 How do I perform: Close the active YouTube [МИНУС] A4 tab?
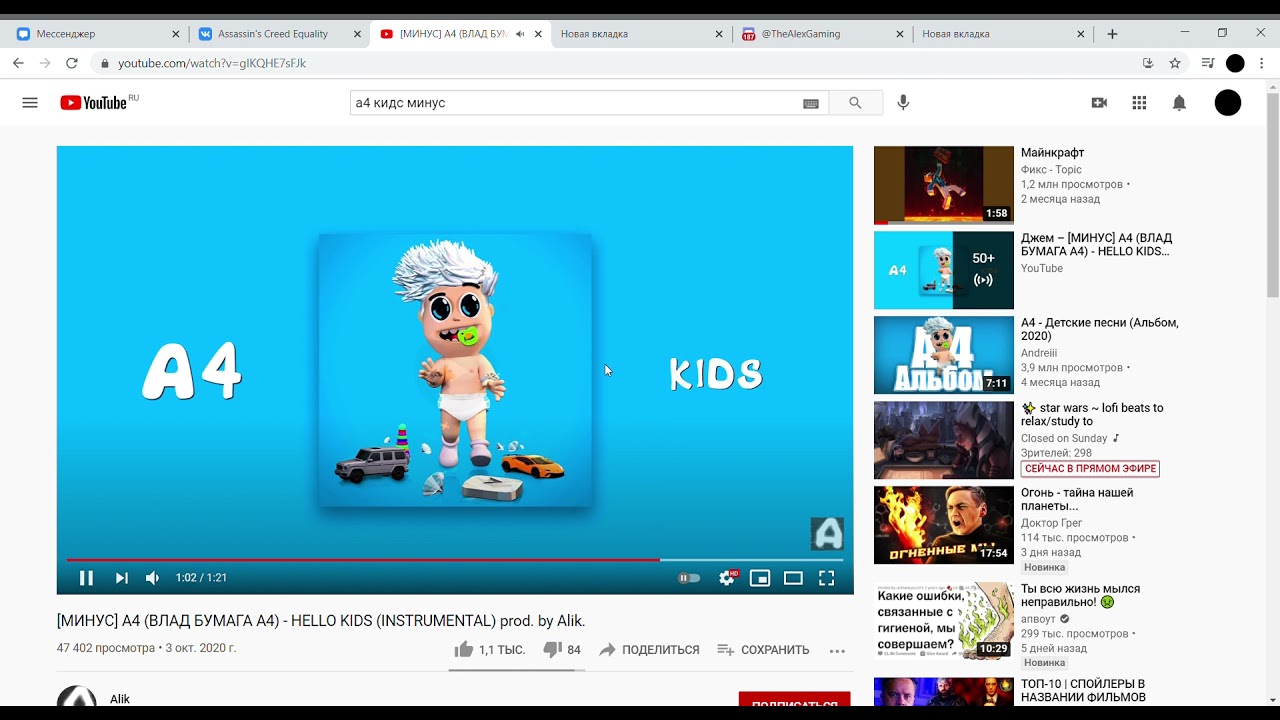coord(538,34)
